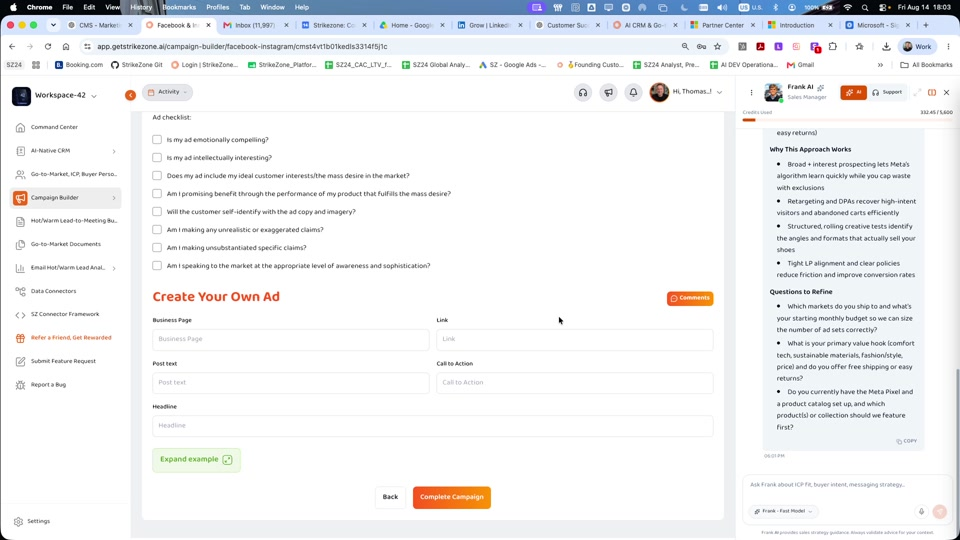Viewport: 960px width, 540px height.
Task: Click the Back button
Action: (x=390, y=497)
